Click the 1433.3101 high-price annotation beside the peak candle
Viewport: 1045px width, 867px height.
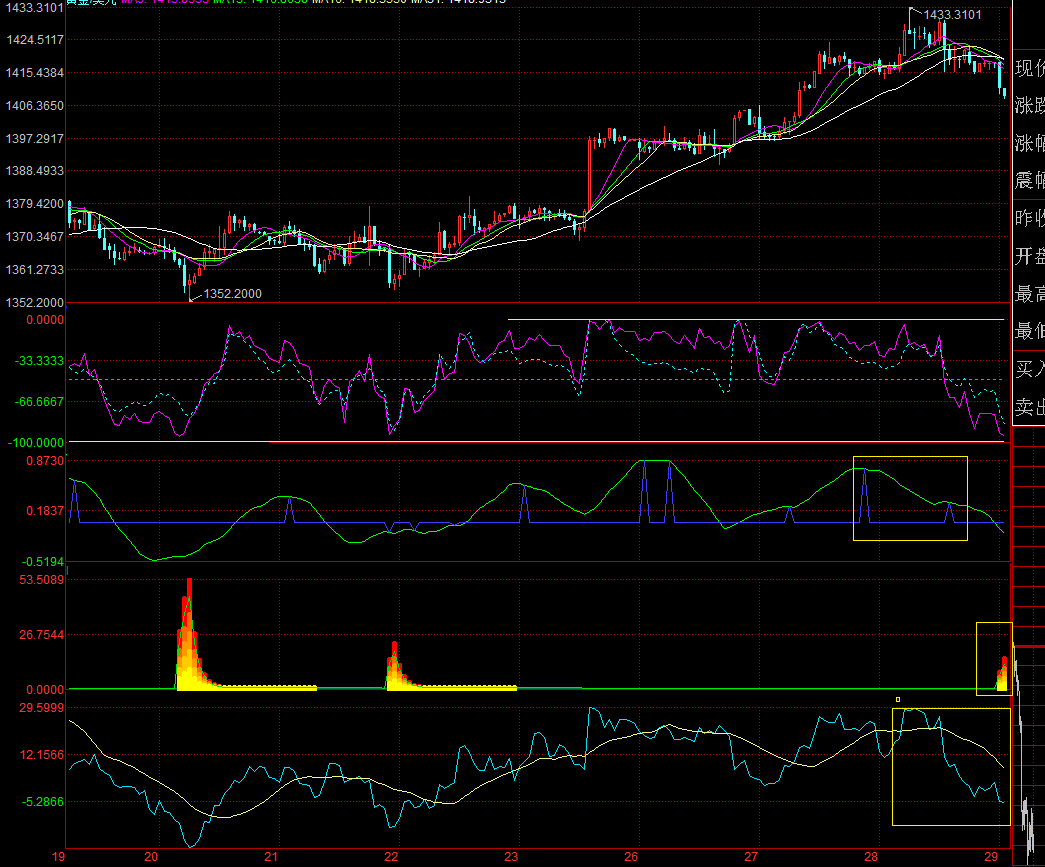(952, 15)
